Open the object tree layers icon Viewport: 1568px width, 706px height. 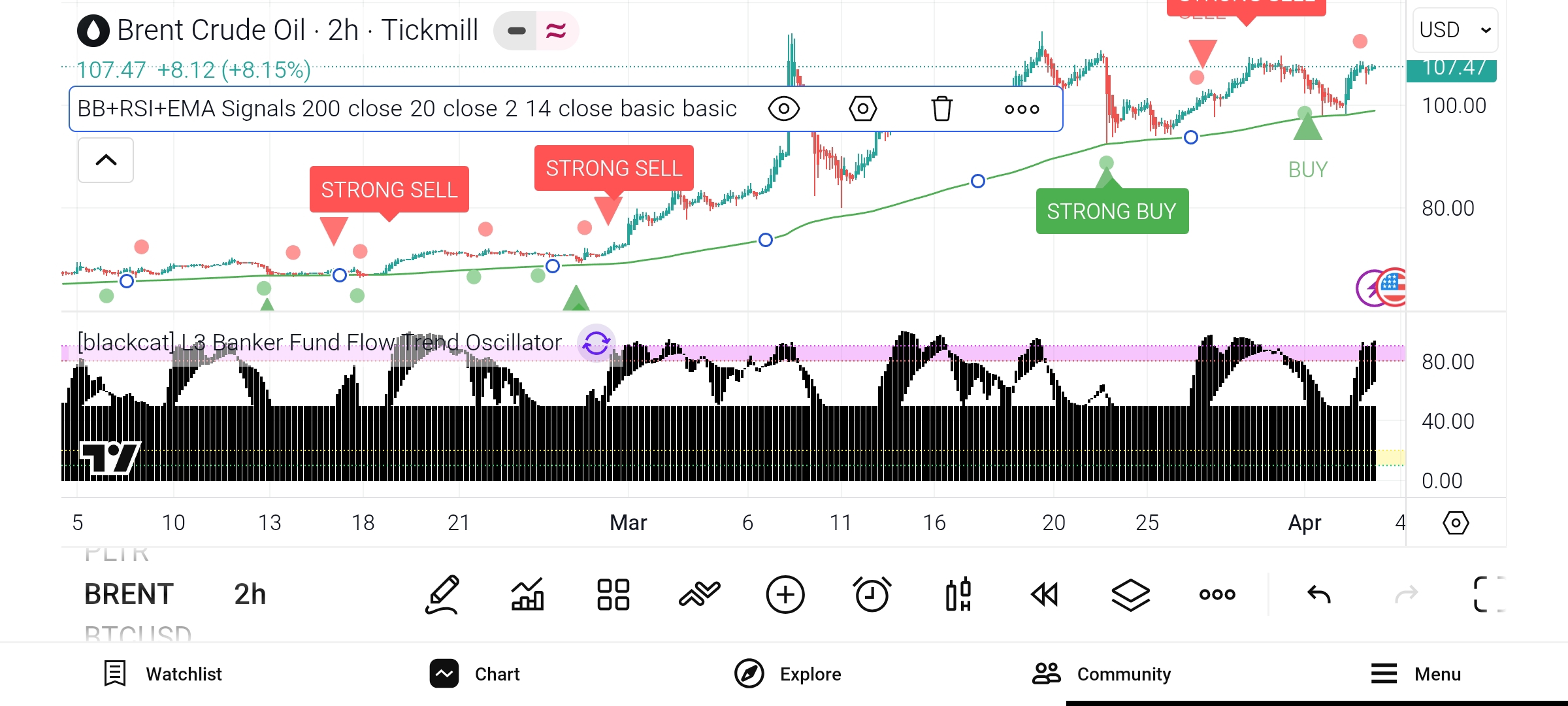tap(1130, 594)
